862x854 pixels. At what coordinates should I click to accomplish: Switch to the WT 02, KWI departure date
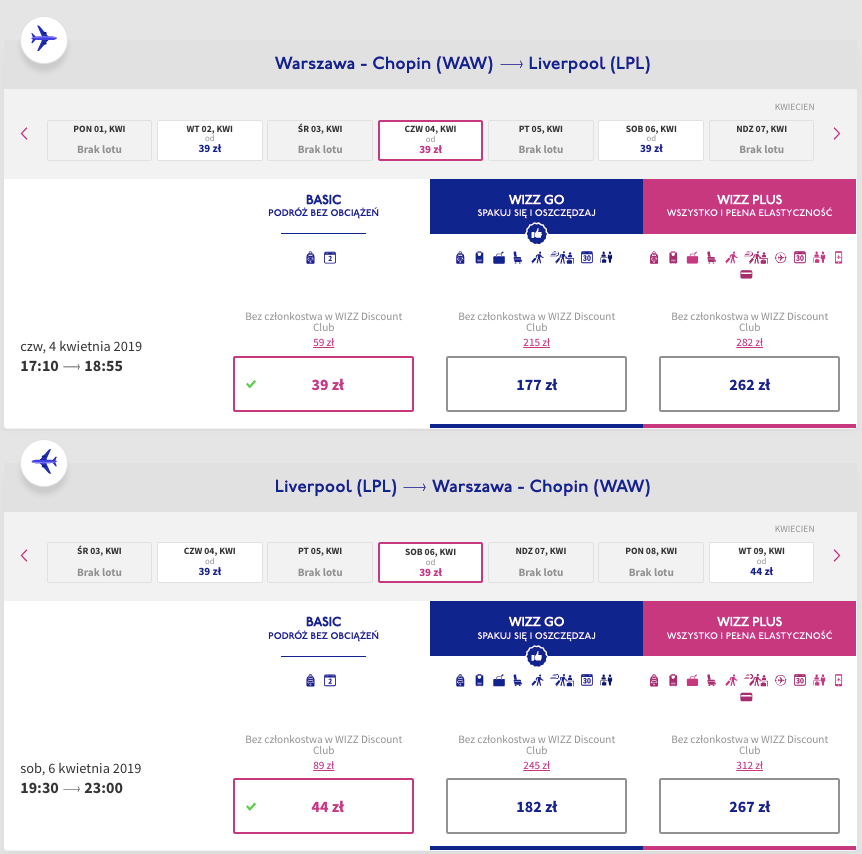pos(210,140)
